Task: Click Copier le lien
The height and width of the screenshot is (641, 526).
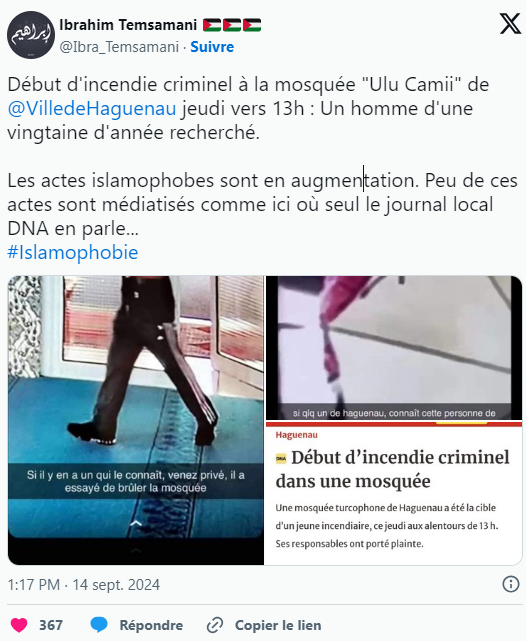Action: coord(278,625)
